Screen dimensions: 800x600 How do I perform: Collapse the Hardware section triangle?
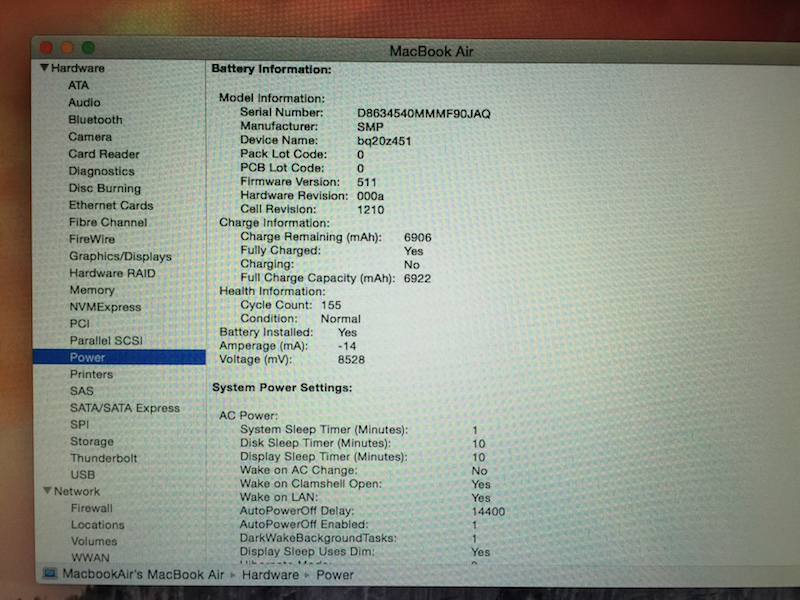[44, 67]
